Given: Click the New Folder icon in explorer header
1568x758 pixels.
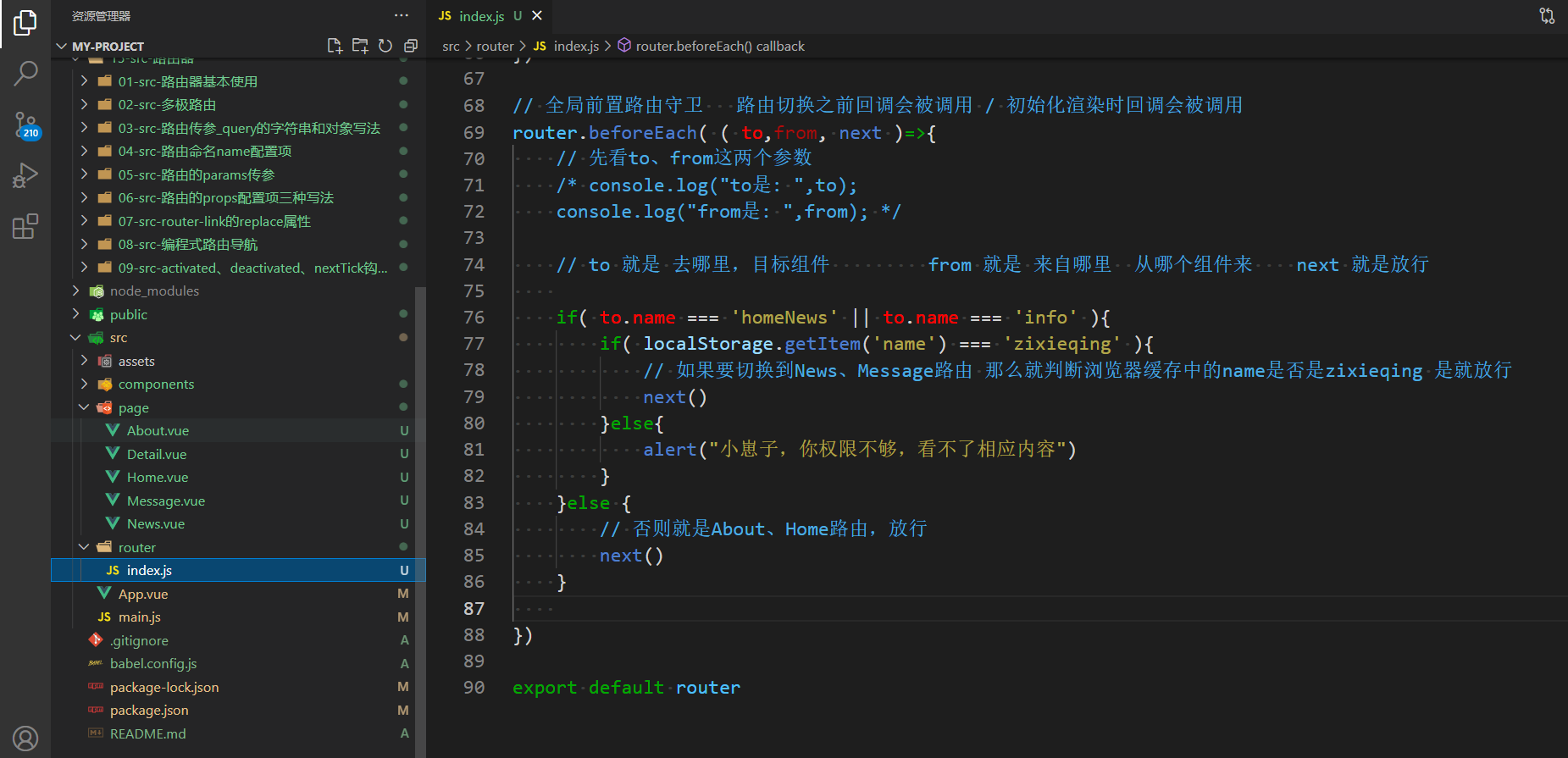Looking at the screenshot, I should [360, 46].
